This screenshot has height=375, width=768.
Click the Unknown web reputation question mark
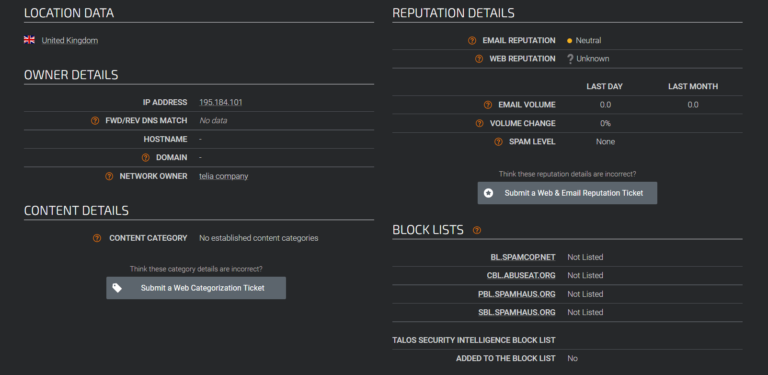pos(570,59)
